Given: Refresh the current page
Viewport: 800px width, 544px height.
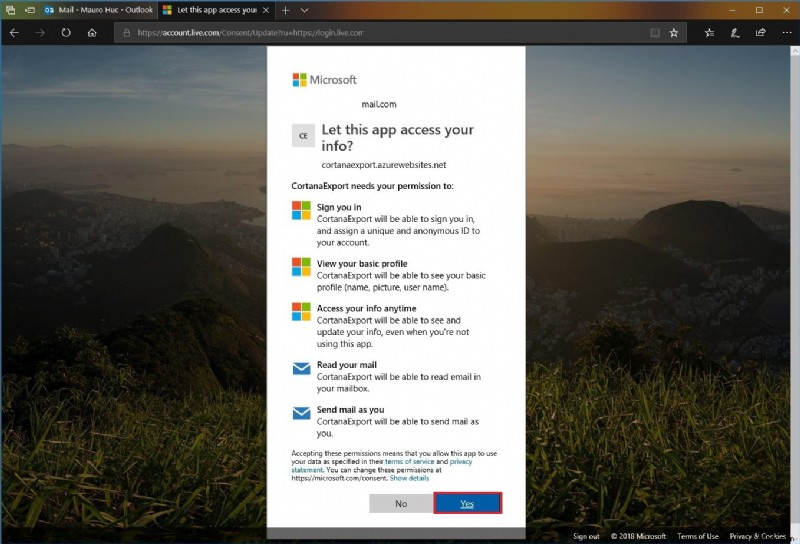Looking at the screenshot, I should click(66, 33).
